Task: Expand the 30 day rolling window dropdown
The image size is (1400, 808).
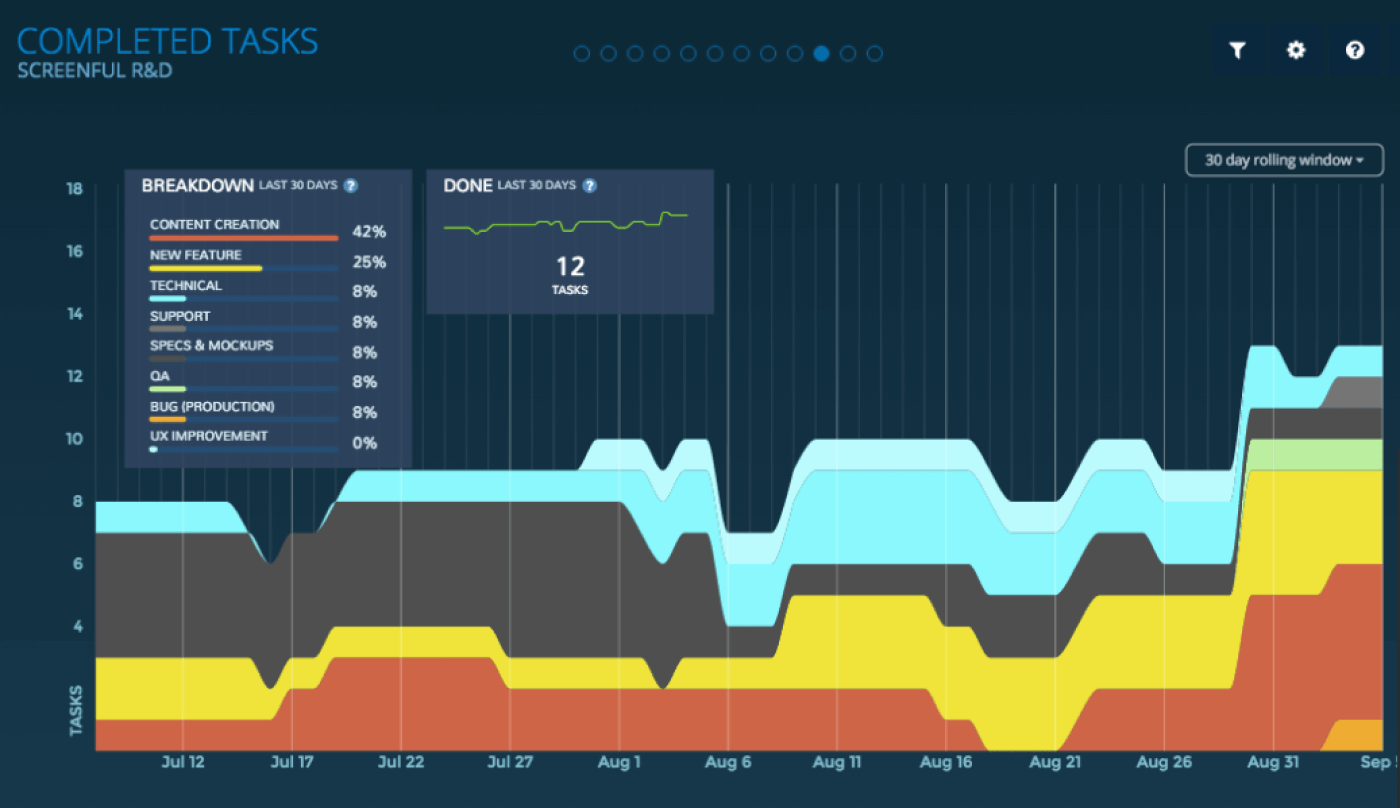Action: [1284, 160]
